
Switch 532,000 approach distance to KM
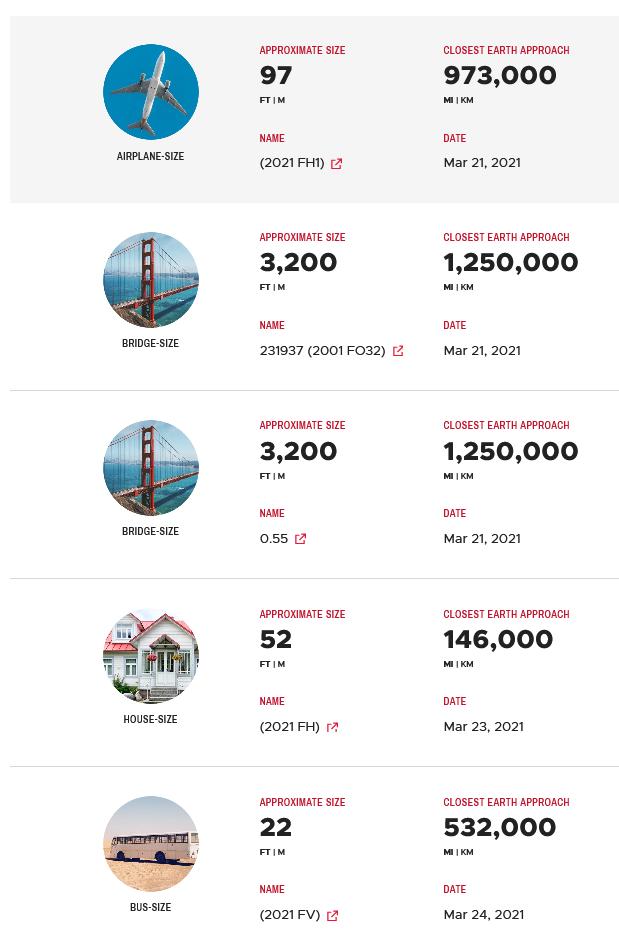(x=467, y=852)
